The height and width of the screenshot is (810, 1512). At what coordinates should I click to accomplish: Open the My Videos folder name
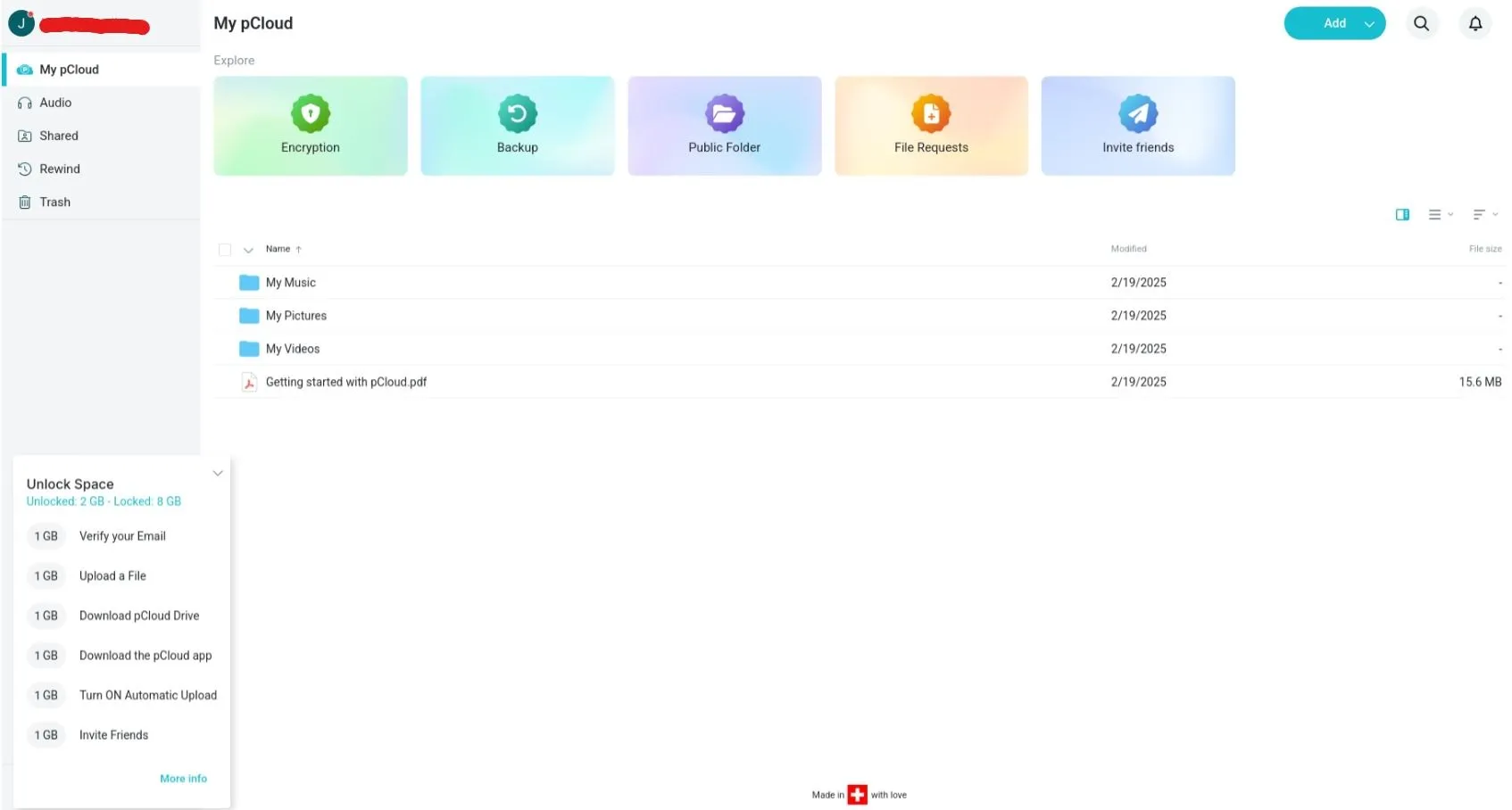[x=293, y=349]
